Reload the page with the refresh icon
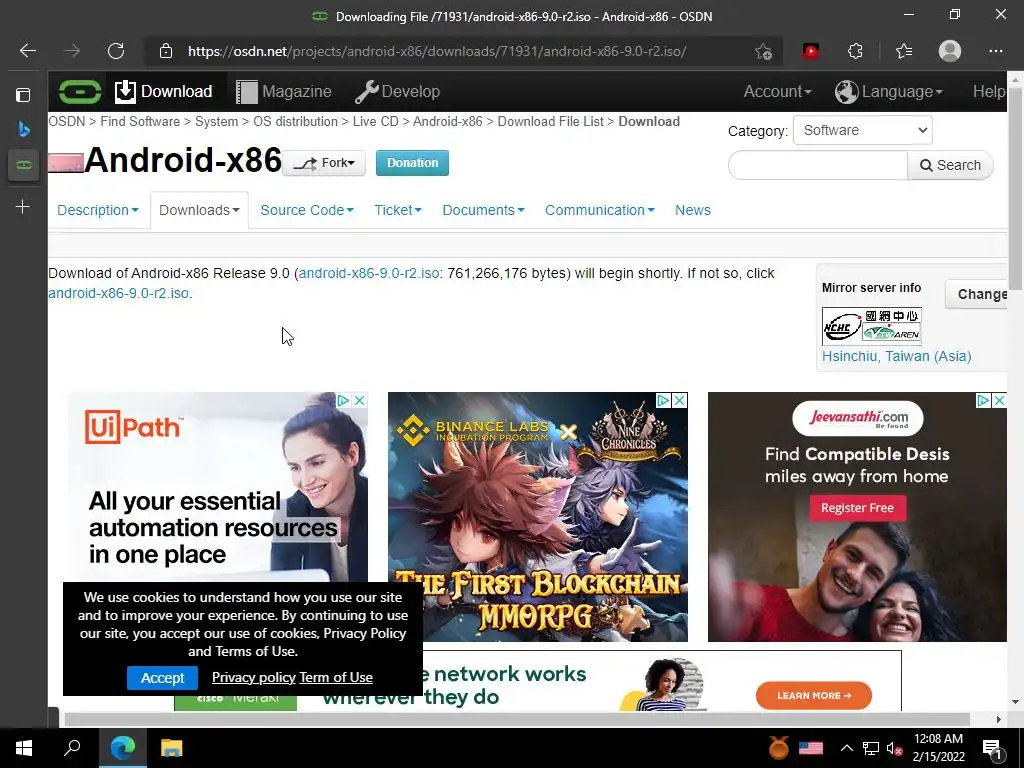 116,51
